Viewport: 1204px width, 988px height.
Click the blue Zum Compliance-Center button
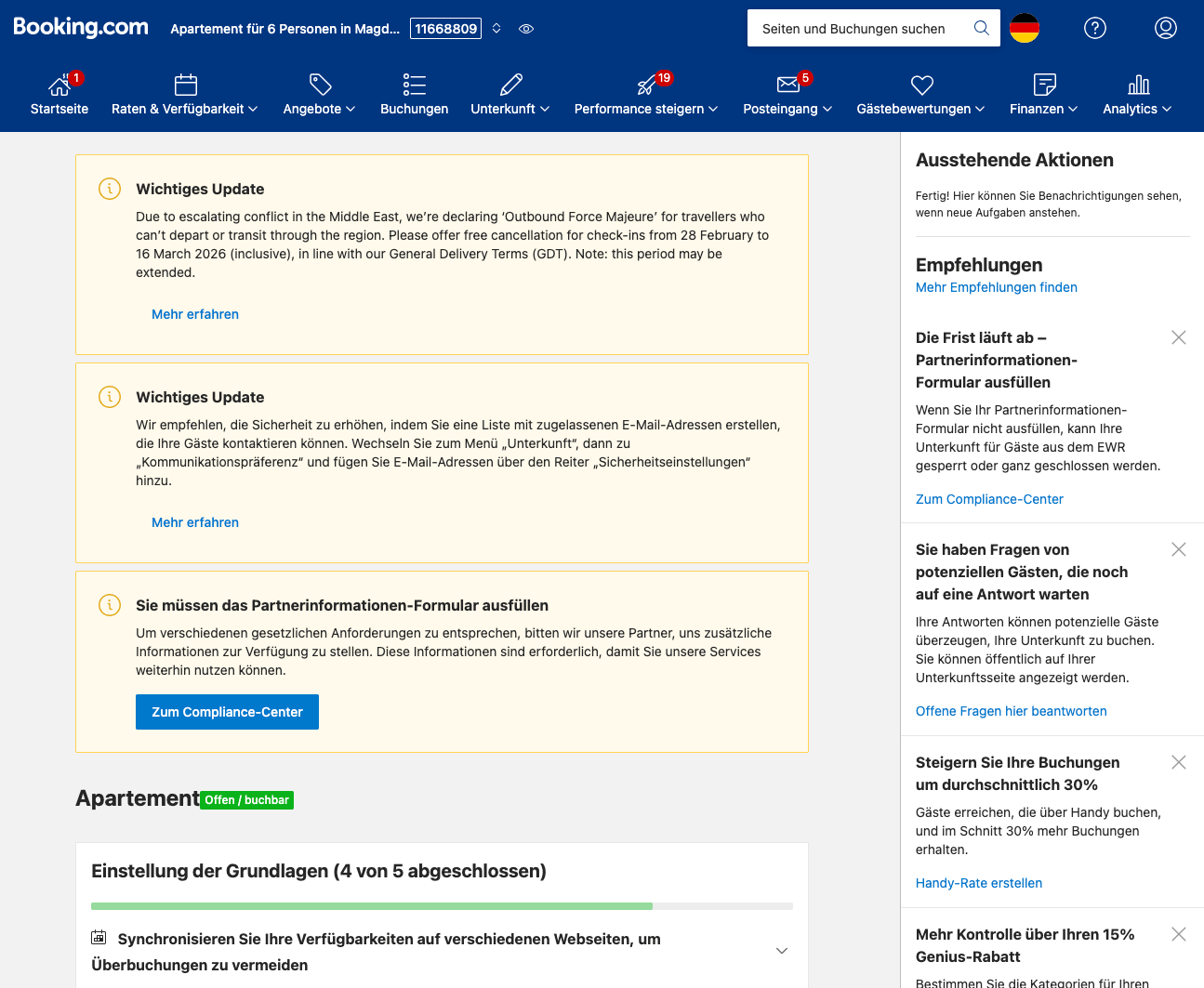(x=227, y=712)
